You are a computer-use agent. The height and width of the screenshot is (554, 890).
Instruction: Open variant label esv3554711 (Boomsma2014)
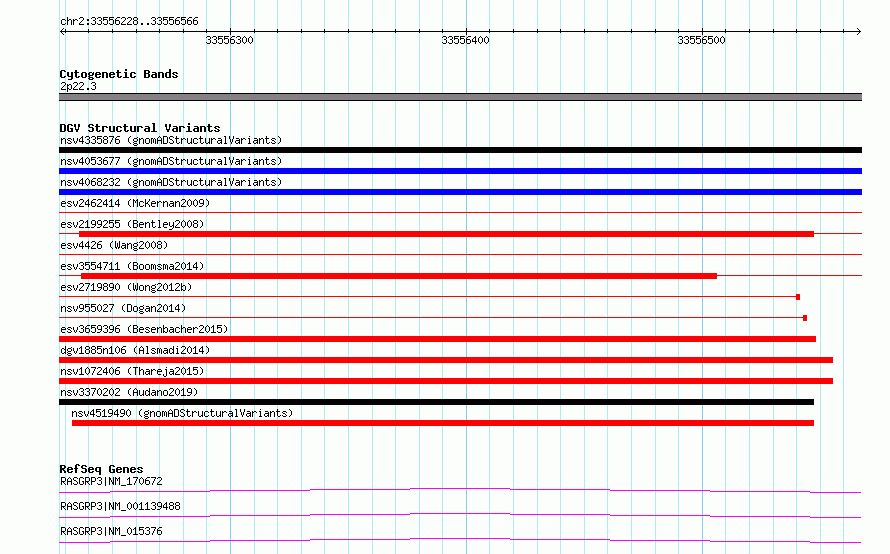tap(132, 266)
